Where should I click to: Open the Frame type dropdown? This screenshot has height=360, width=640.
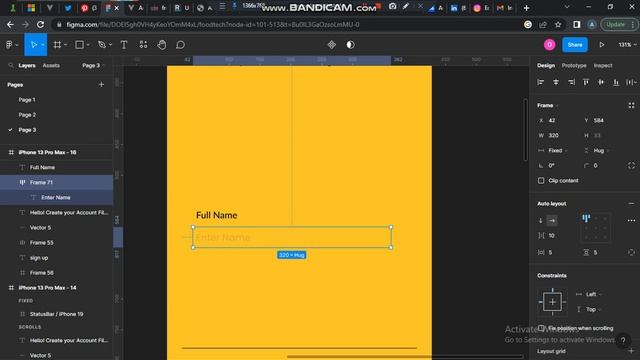[547, 105]
